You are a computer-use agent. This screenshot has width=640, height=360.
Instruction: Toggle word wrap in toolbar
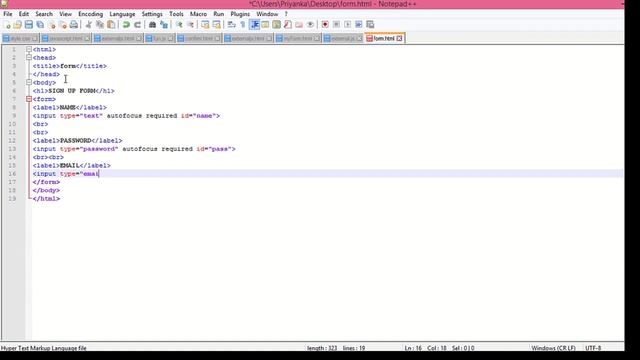pos(231,25)
